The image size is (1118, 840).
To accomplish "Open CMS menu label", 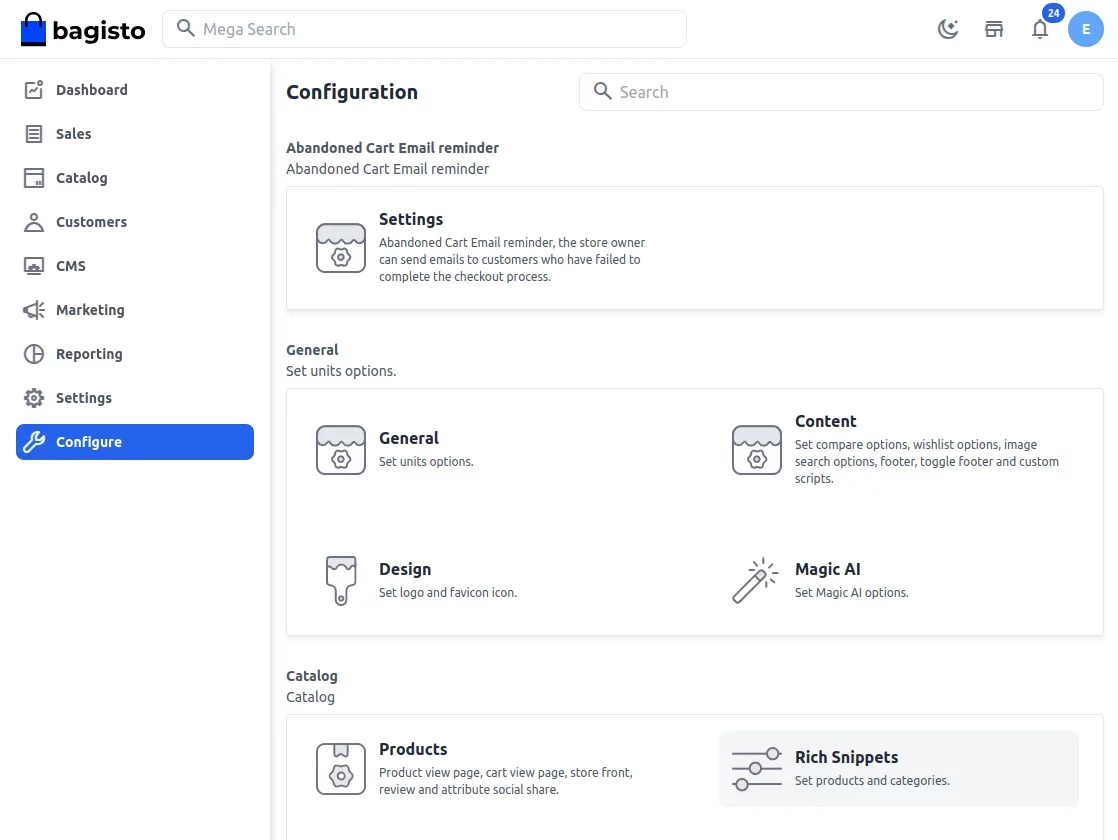I will 71,266.
